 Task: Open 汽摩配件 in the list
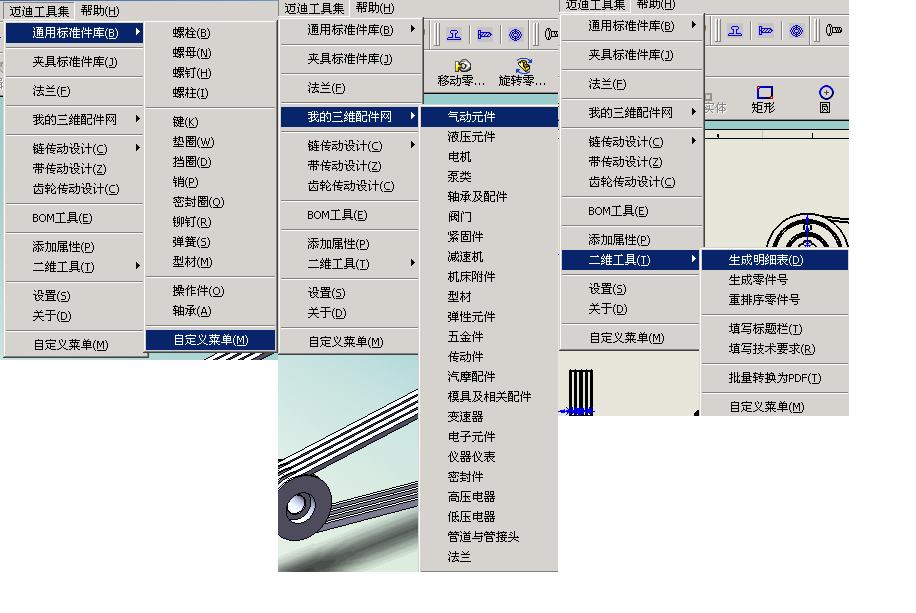point(471,376)
